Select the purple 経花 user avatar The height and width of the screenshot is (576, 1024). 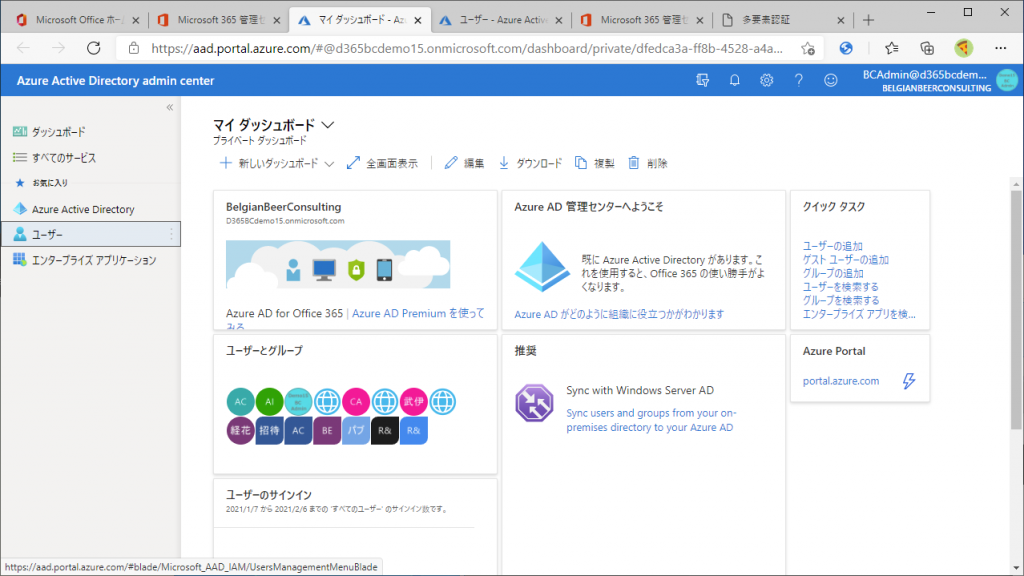point(240,430)
